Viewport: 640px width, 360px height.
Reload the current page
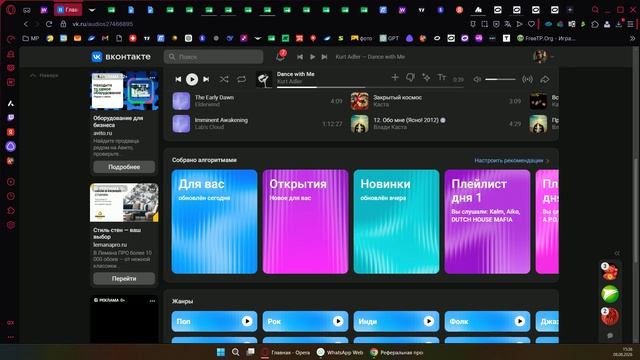point(49,24)
